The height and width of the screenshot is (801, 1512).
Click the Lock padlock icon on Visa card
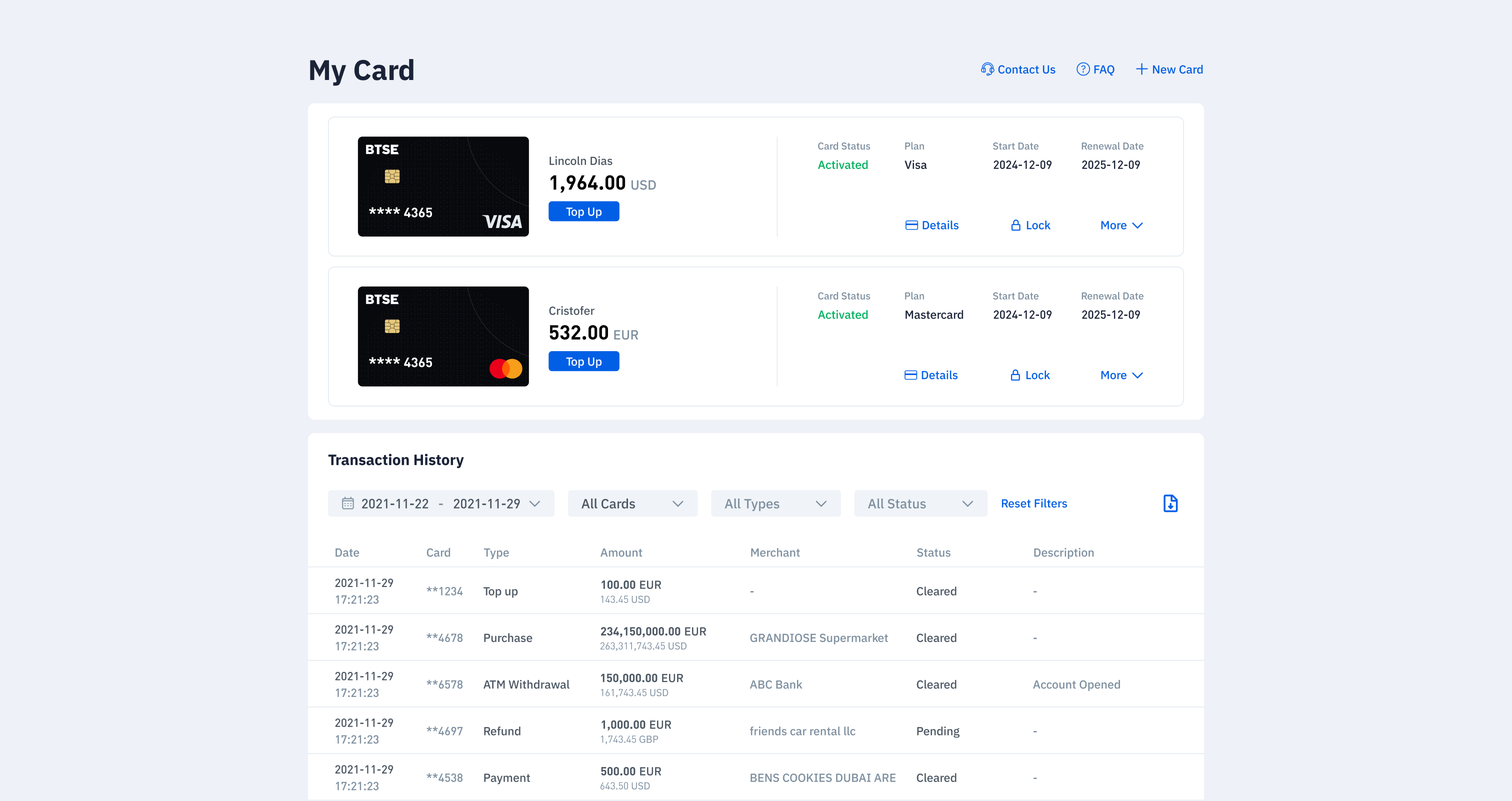1015,225
